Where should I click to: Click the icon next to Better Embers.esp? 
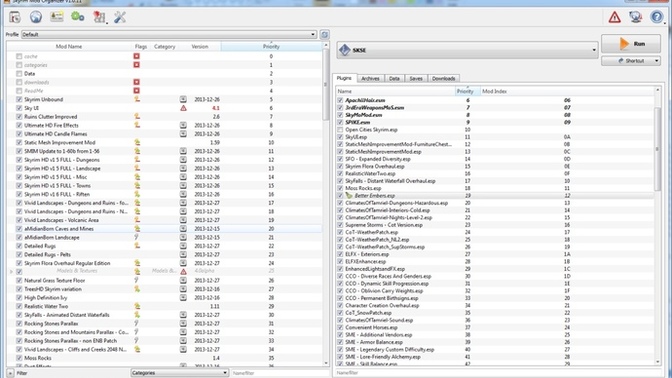[x=348, y=195]
